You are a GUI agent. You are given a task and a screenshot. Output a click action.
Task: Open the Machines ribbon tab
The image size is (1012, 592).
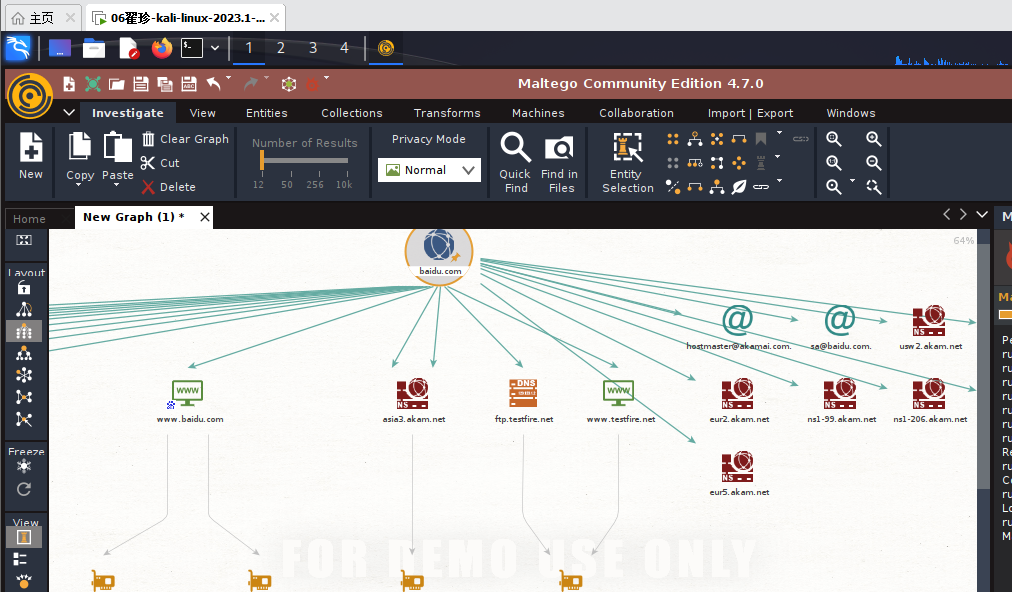(x=538, y=113)
